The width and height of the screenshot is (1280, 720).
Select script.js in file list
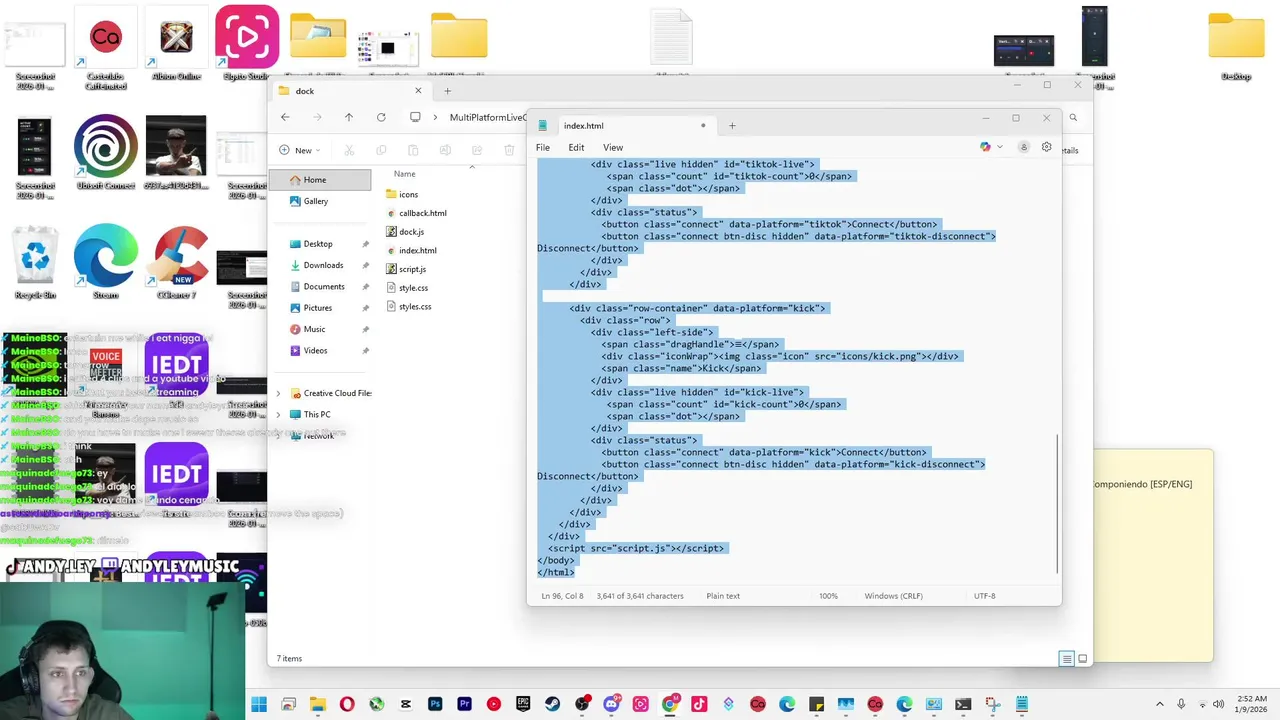[406, 269]
